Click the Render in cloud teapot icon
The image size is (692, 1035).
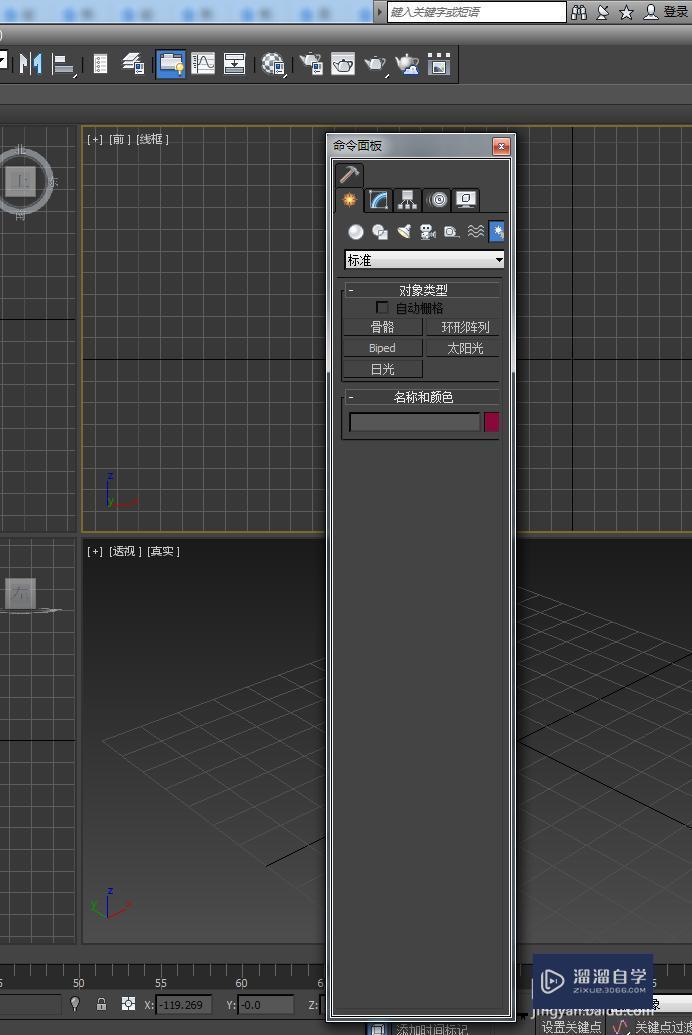click(407, 64)
